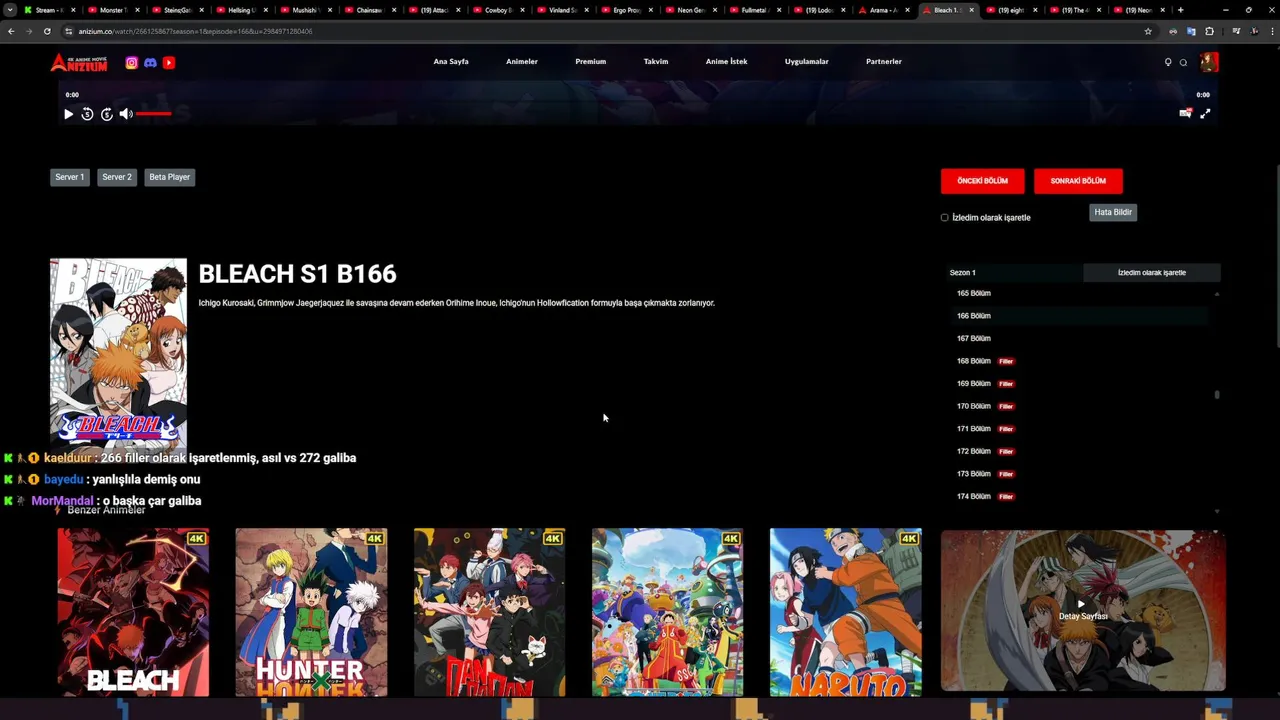Open the Anizium Instagram page icon
This screenshot has height=720, width=1280.
coord(131,62)
